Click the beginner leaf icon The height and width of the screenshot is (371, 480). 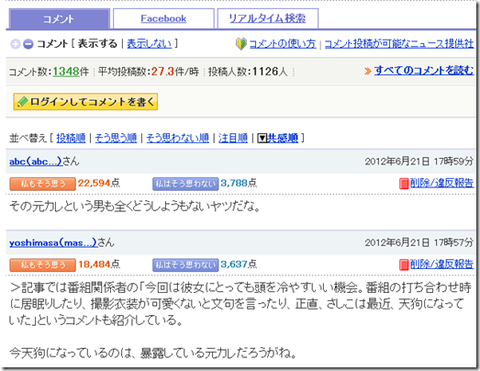(241, 44)
